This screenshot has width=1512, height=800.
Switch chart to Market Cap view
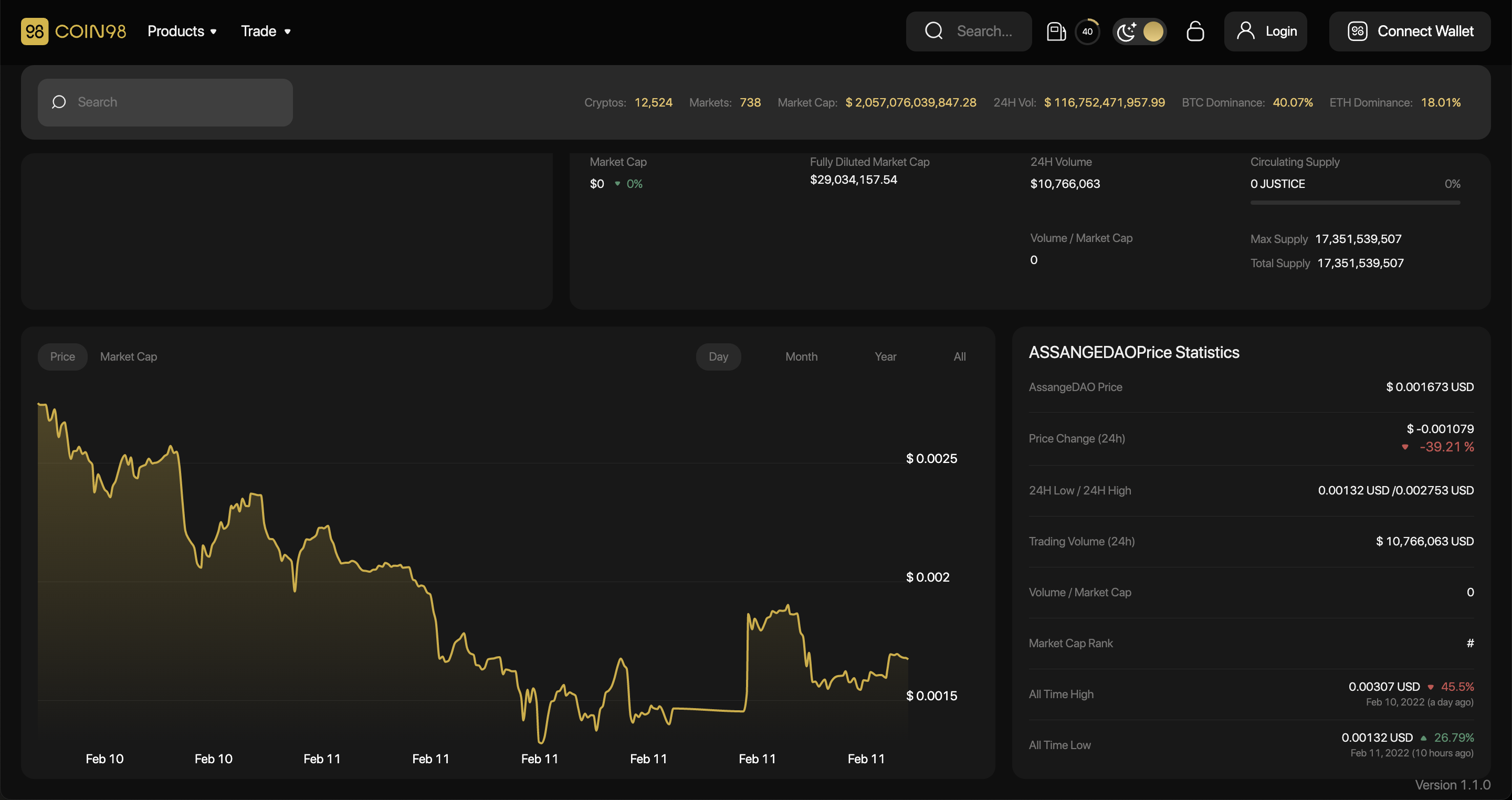tap(129, 356)
